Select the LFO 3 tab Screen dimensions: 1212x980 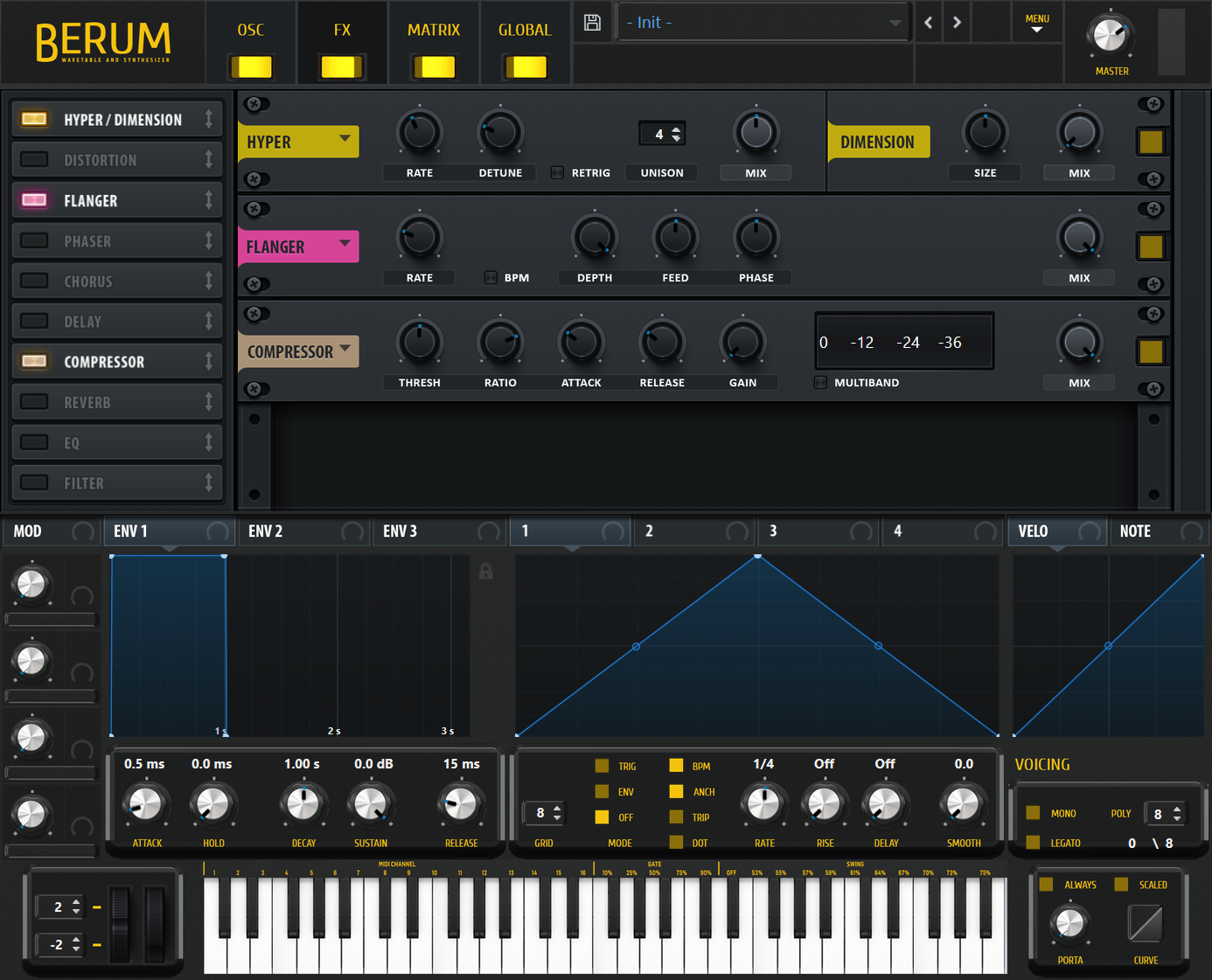818,532
